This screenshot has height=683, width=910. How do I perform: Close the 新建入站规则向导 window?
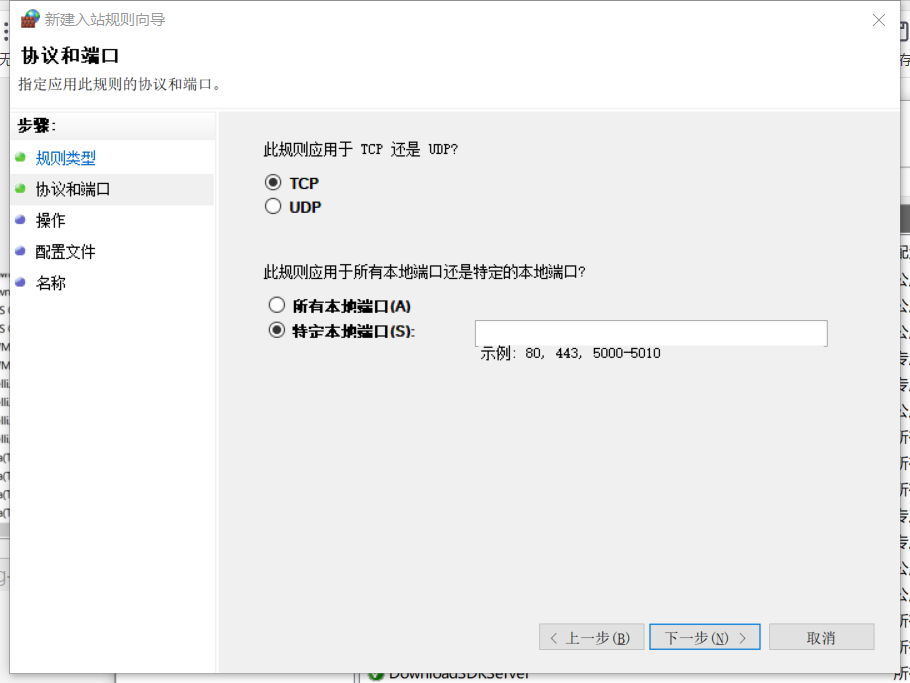tap(879, 20)
